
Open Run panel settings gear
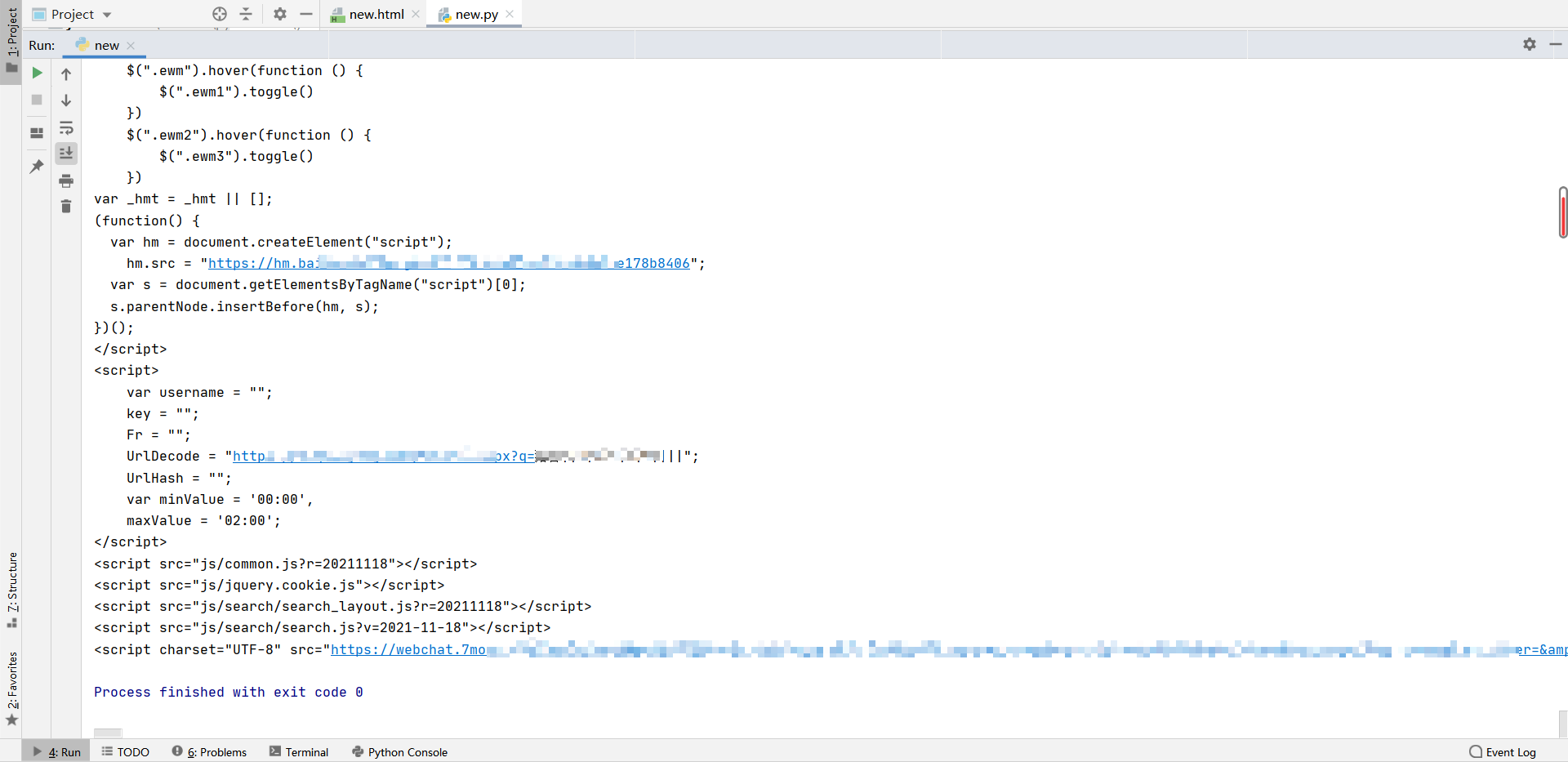point(1530,44)
